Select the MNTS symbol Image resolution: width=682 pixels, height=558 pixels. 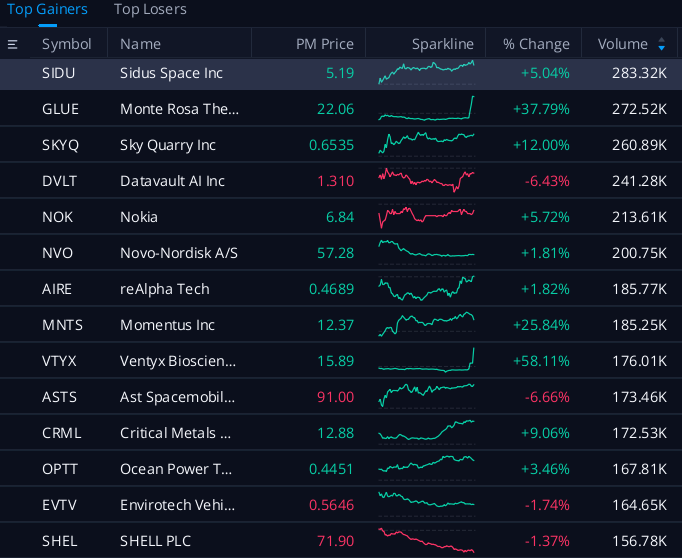(x=62, y=325)
